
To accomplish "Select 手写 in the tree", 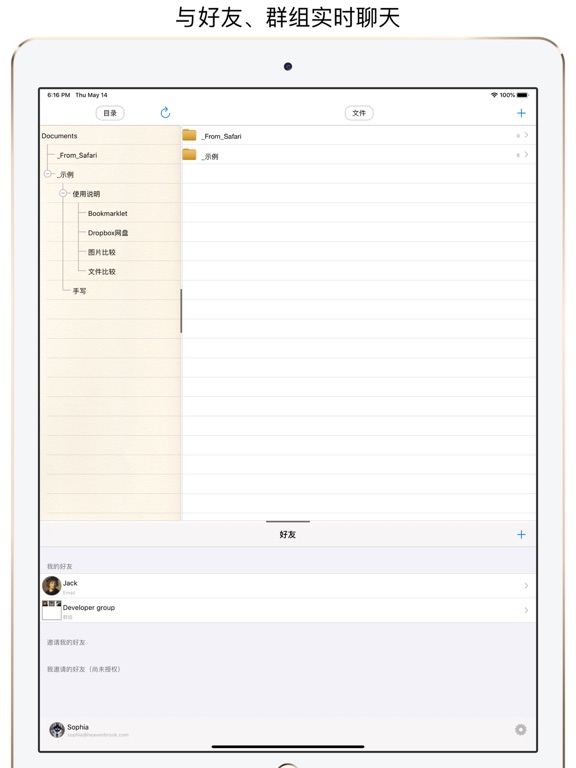I will click(79, 291).
